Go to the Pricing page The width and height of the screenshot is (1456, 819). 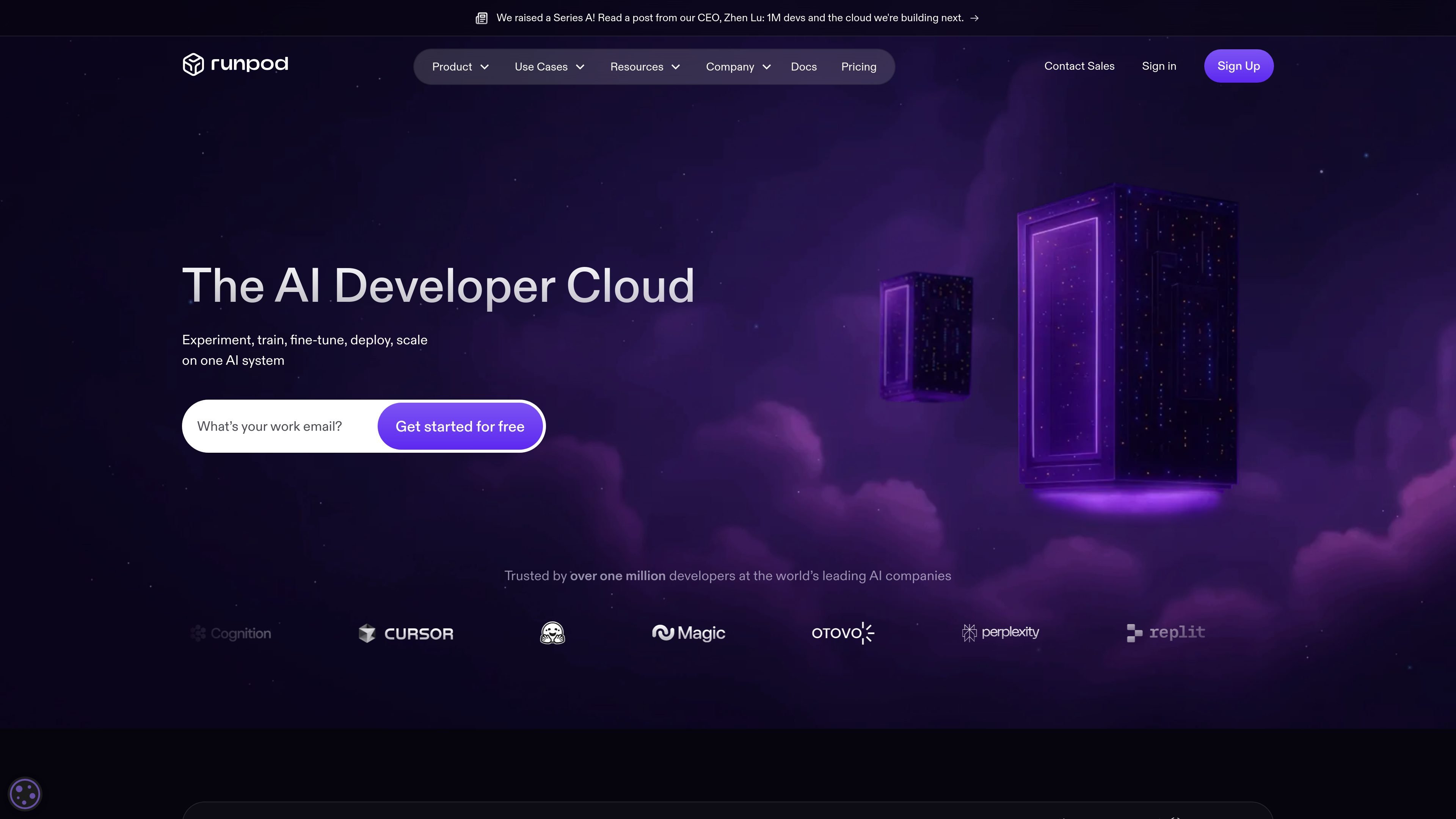coord(858,67)
